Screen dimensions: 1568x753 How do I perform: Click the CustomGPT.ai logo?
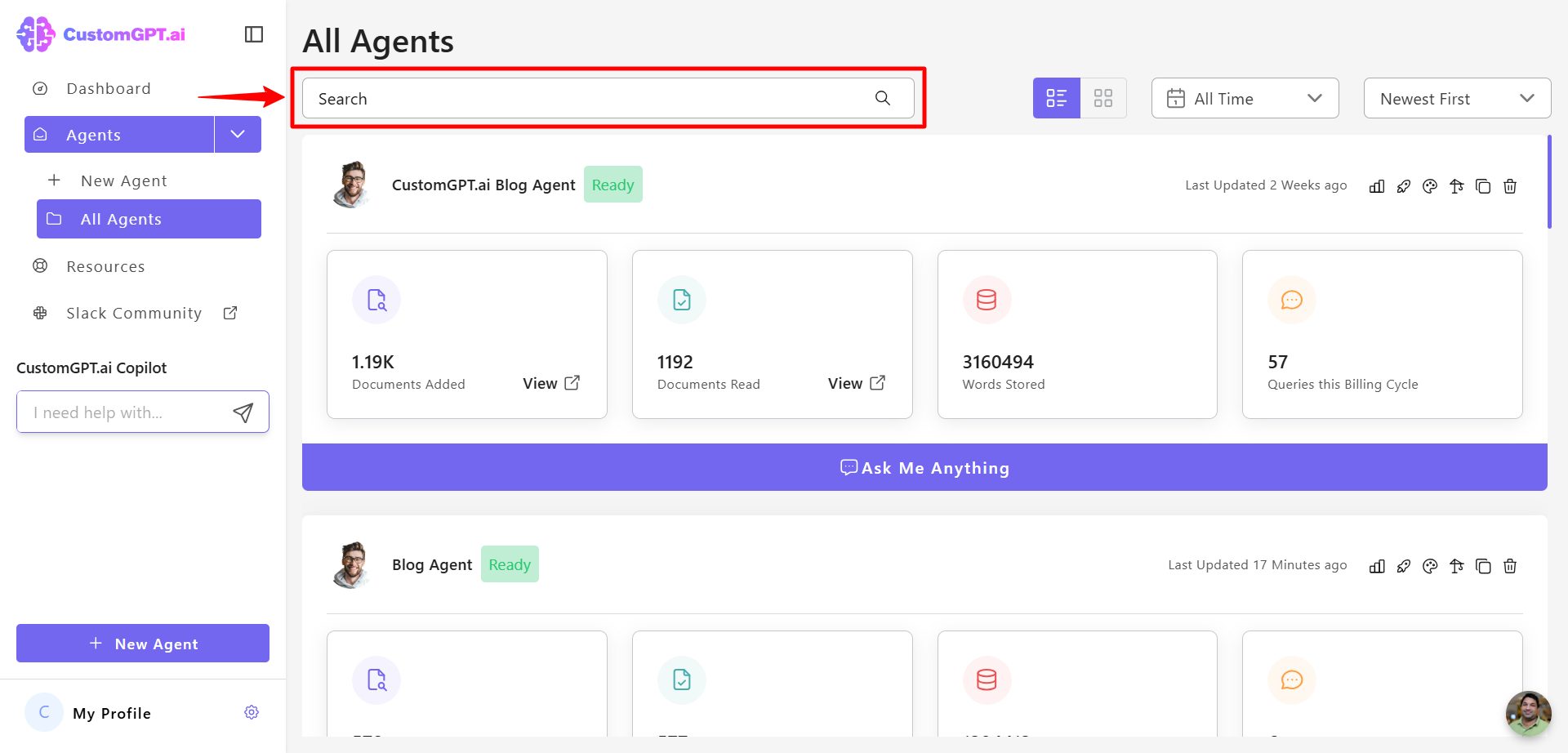pyautogui.click(x=100, y=34)
